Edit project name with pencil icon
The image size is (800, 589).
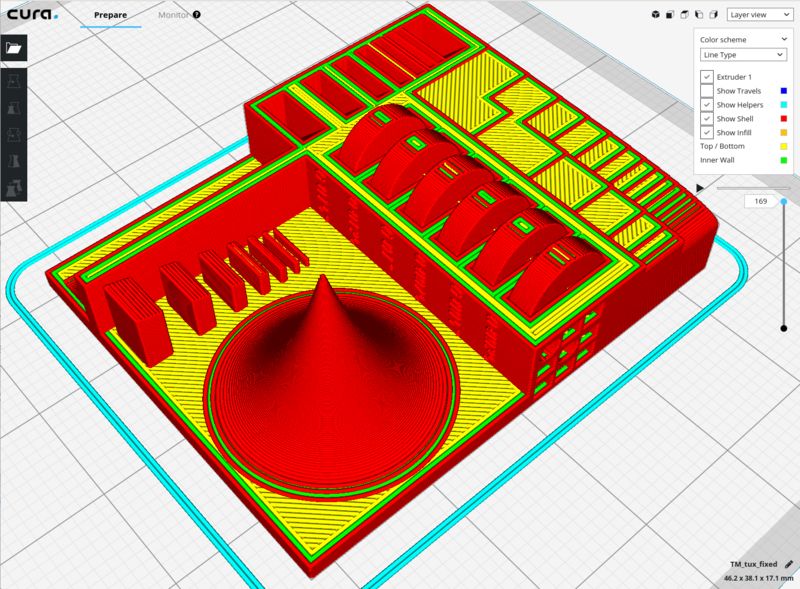tap(789, 564)
